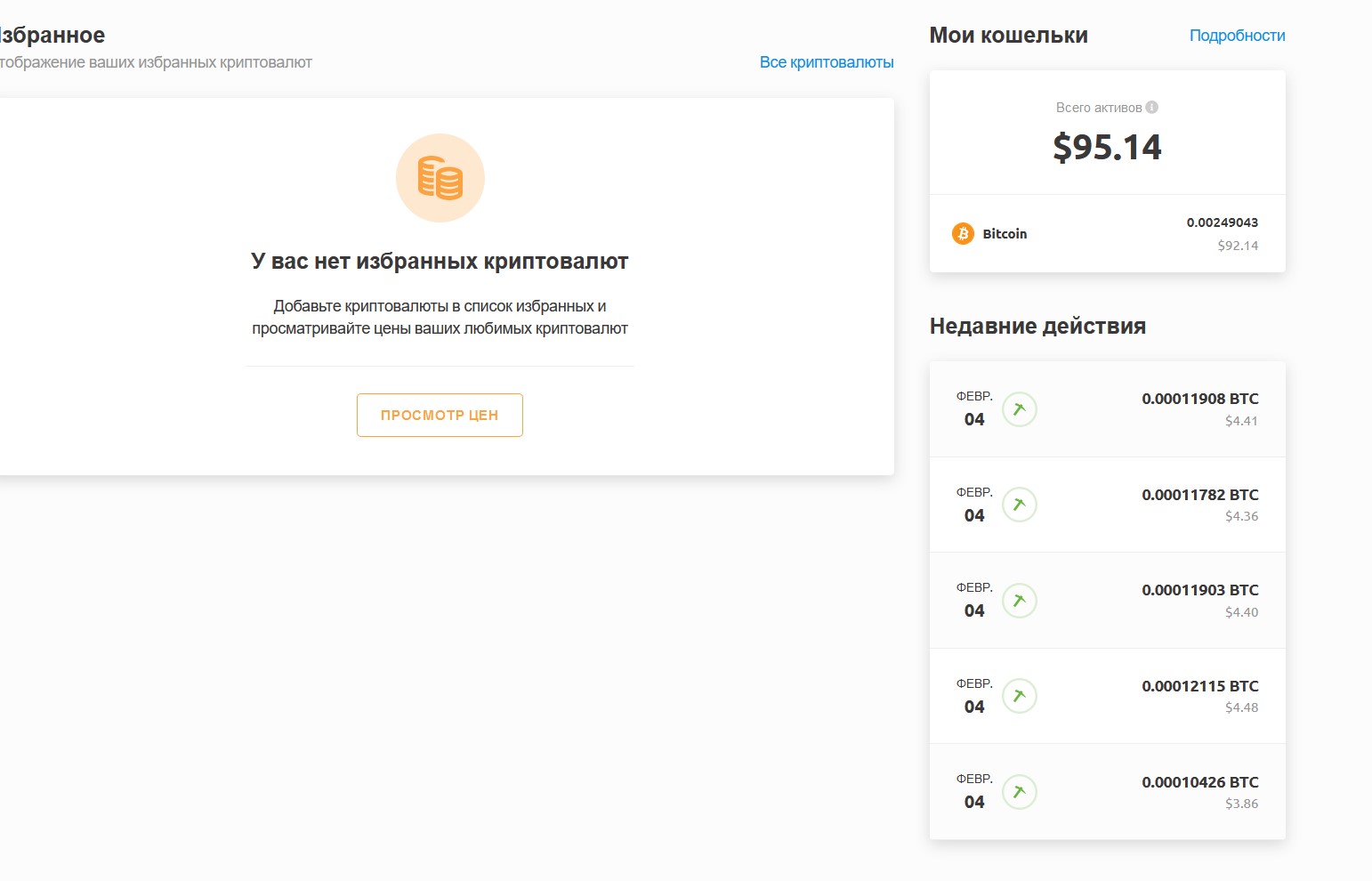Open the 0.00011908 BTC transaction
The height and width of the screenshot is (881, 1372).
[x=1199, y=399]
